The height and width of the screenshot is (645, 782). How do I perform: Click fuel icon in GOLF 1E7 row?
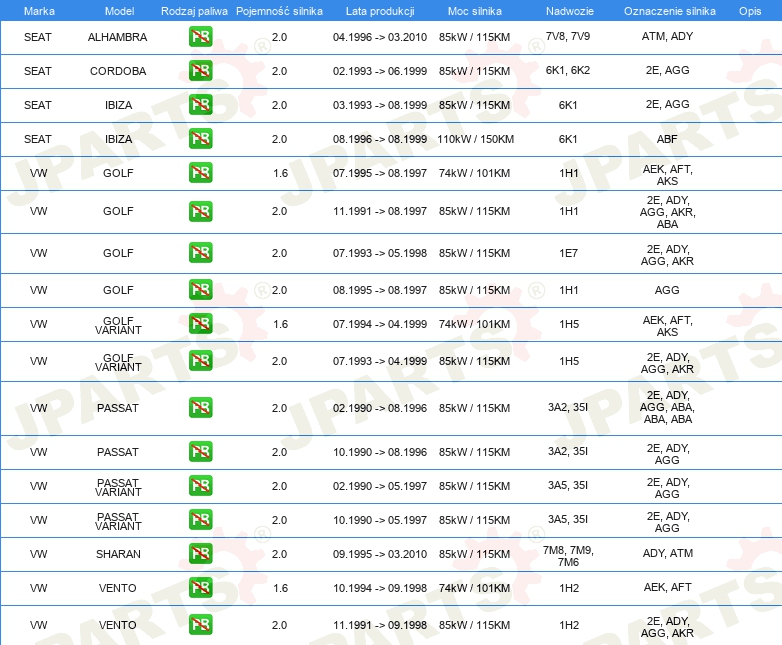[x=200, y=252]
